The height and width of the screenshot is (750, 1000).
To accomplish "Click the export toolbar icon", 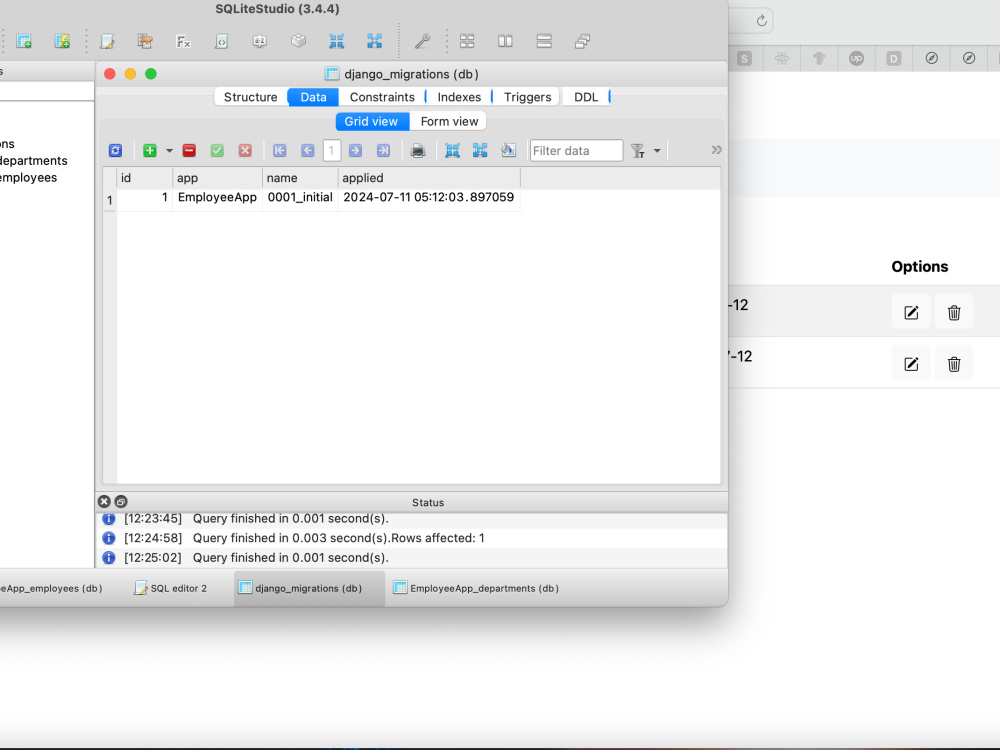I will click(374, 41).
